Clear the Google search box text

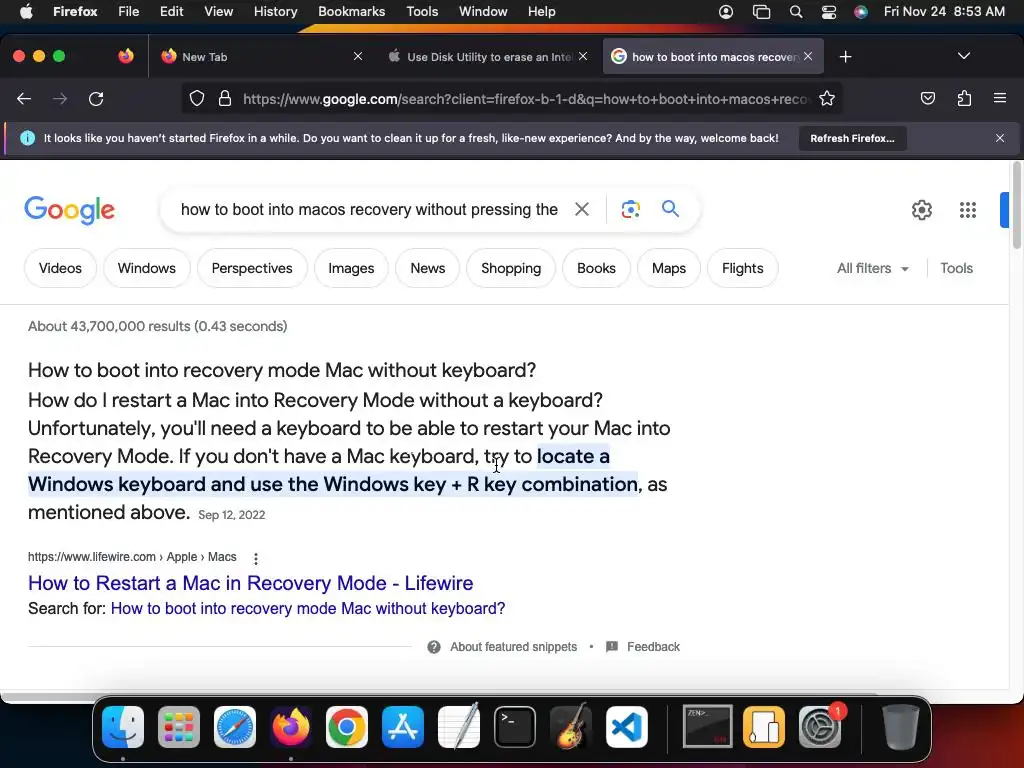[x=581, y=210]
